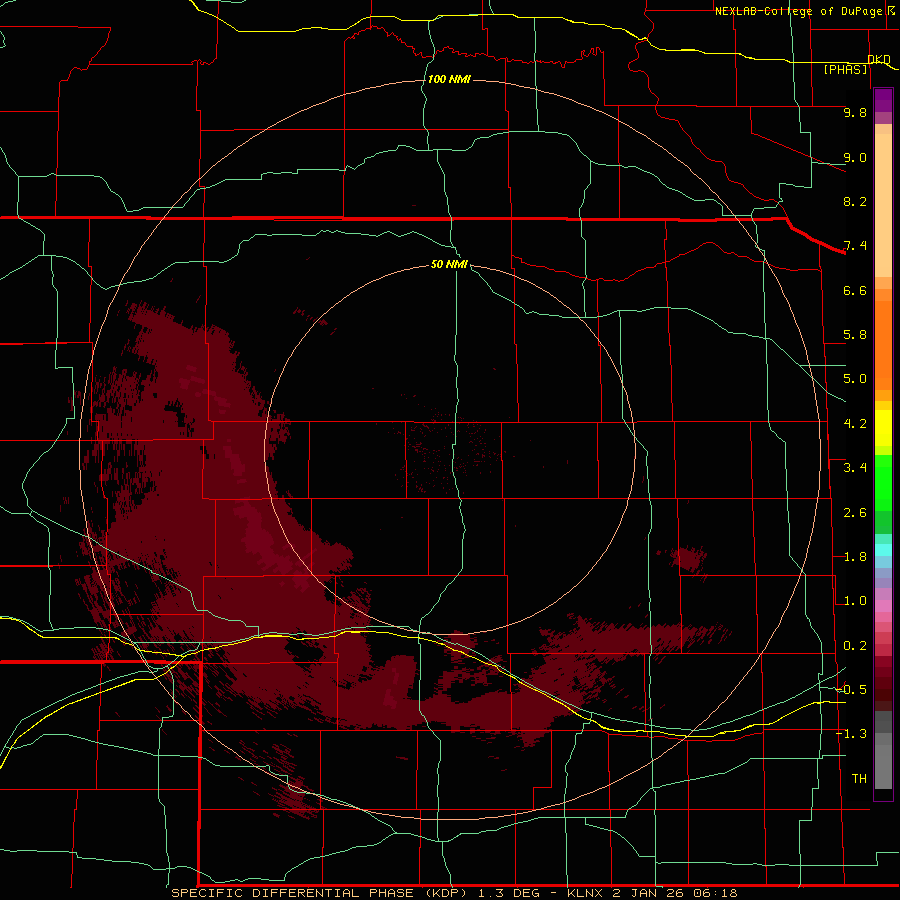
Task: Click the 6.6 value on the color scale
Action: coord(855,290)
